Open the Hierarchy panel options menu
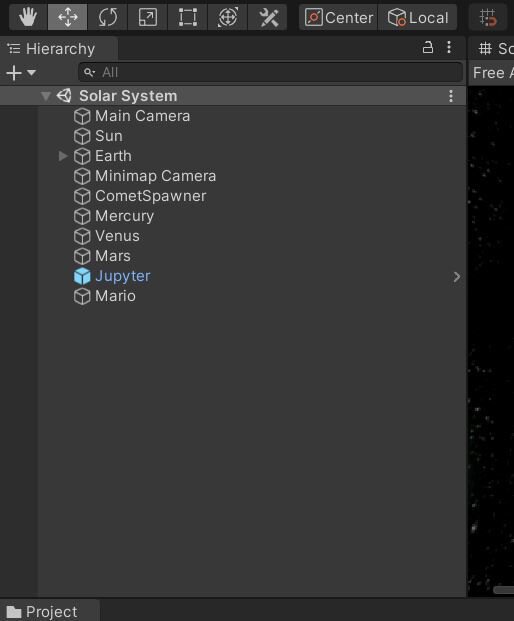514x621 pixels. tap(449, 48)
